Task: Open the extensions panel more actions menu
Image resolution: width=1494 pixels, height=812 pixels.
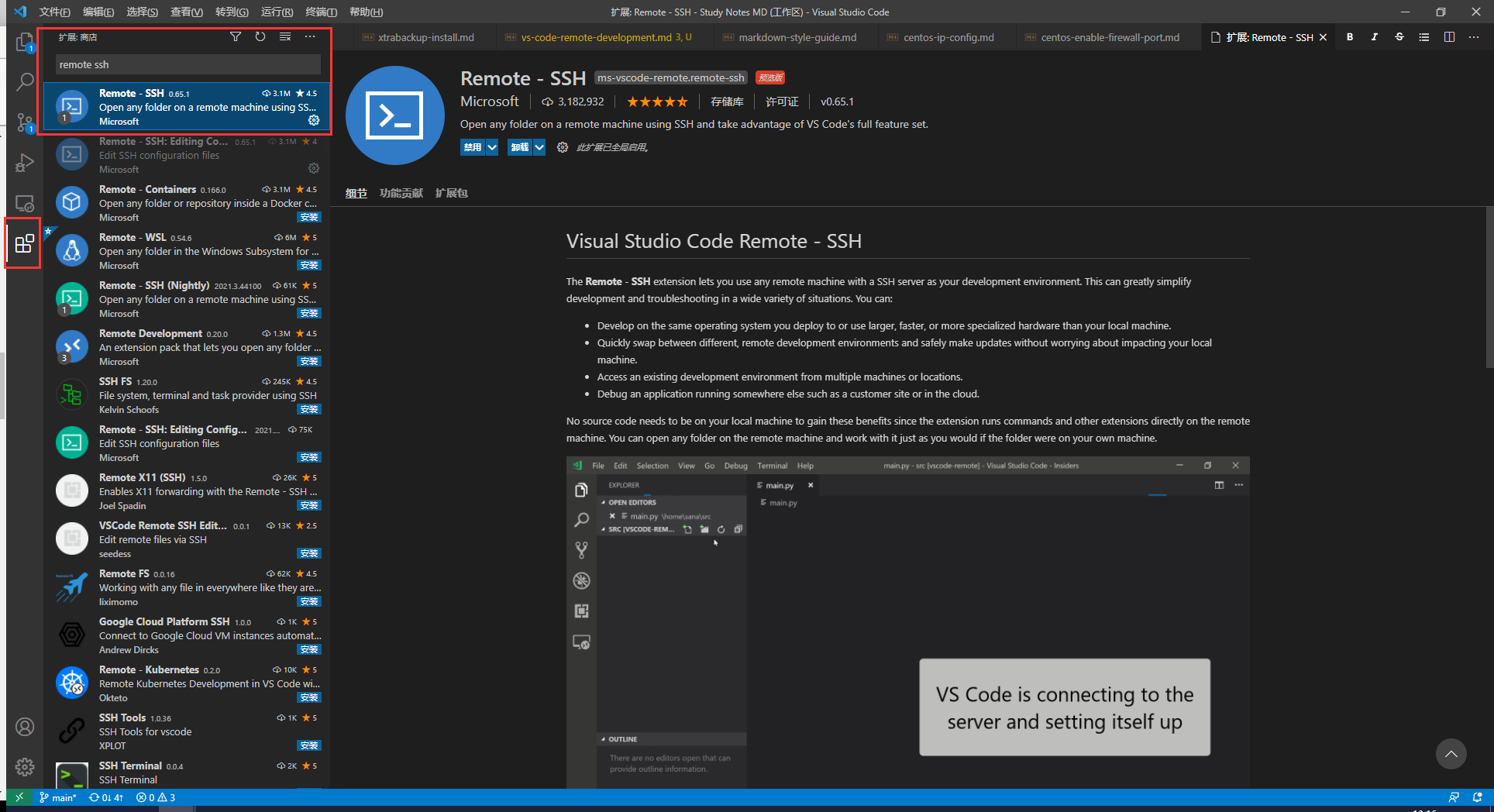Action: click(x=310, y=37)
